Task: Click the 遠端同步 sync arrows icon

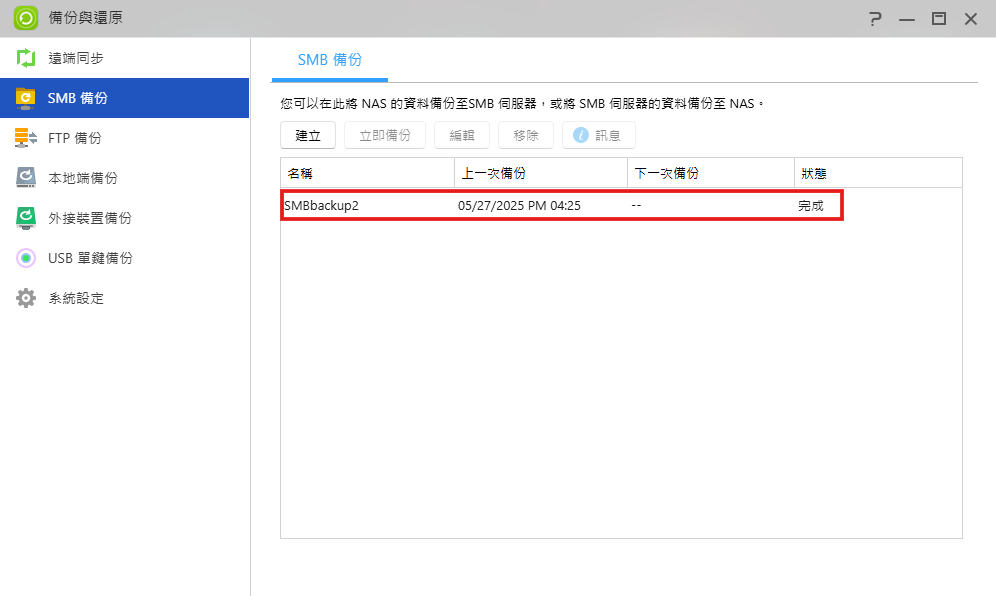Action: pos(25,58)
